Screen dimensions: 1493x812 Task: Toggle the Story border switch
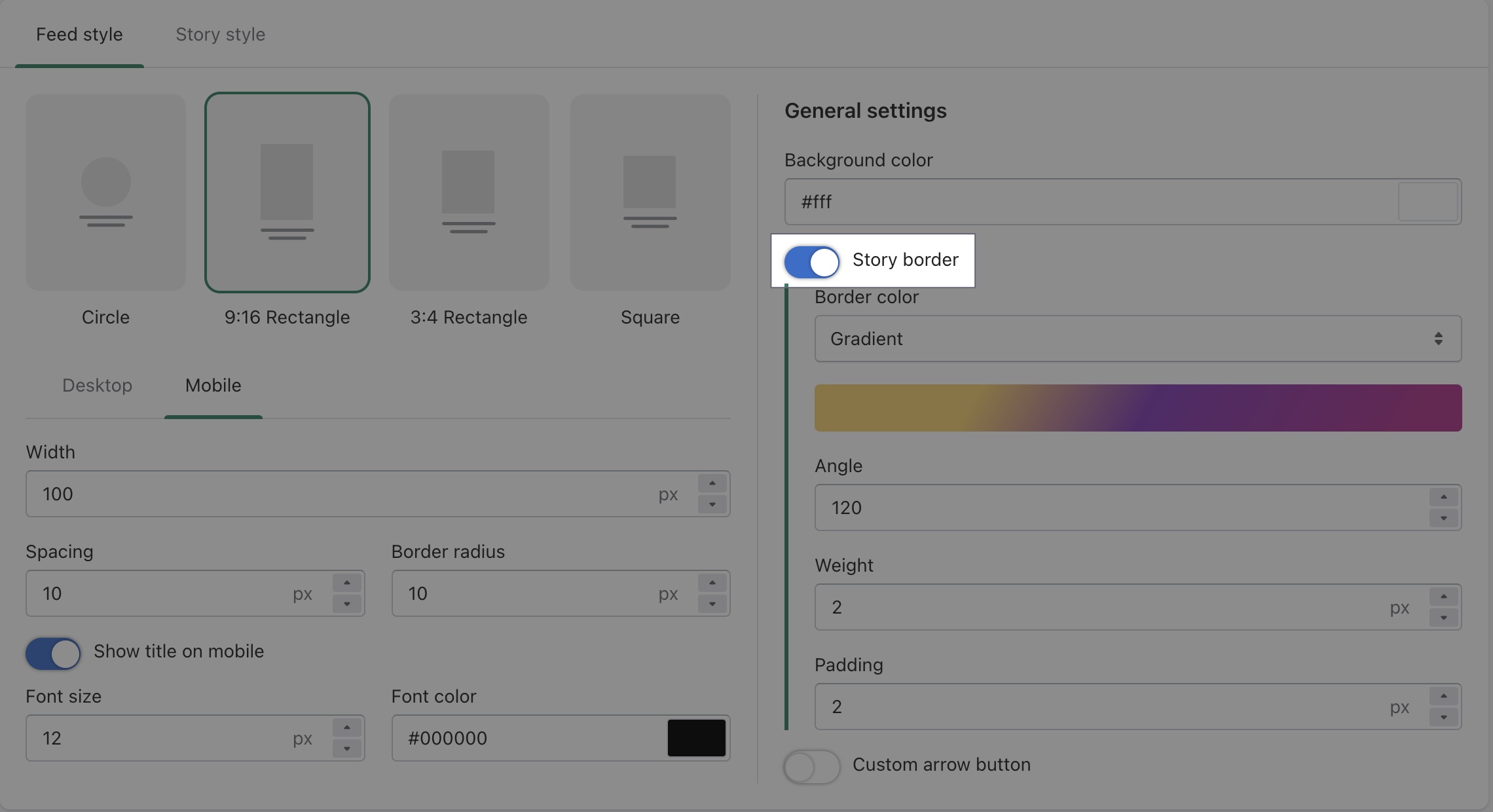pos(812,261)
